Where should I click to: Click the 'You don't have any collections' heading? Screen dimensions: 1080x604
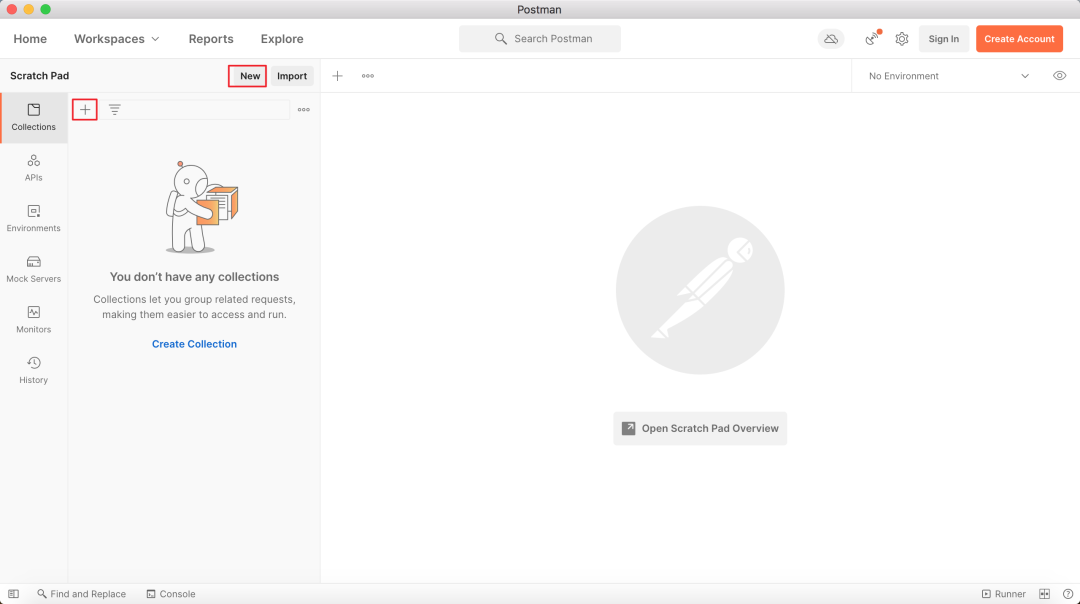pyautogui.click(x=194, y=277)
